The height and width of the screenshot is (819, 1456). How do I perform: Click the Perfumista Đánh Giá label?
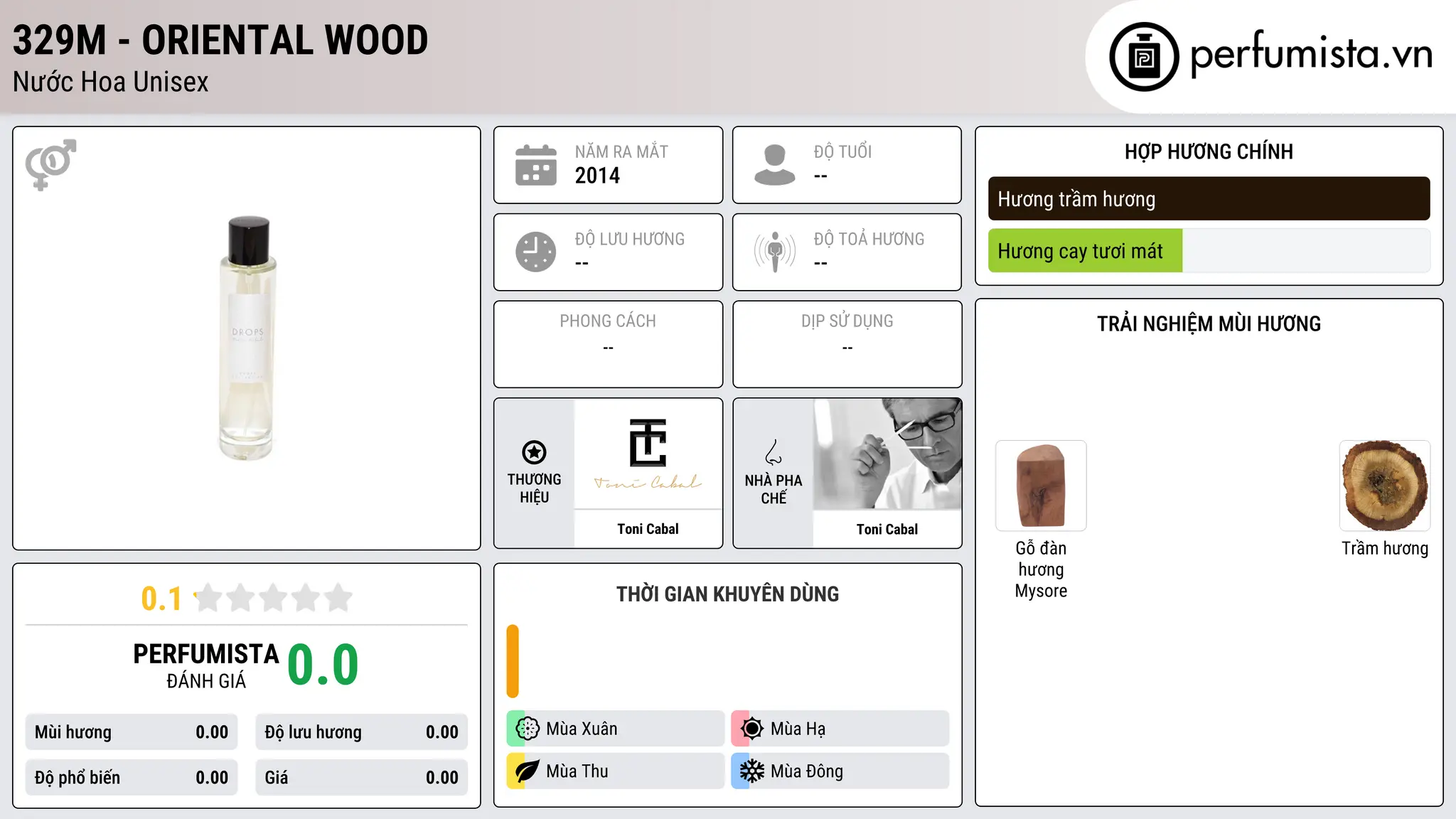pyautogui.click(x=206, y=665)
